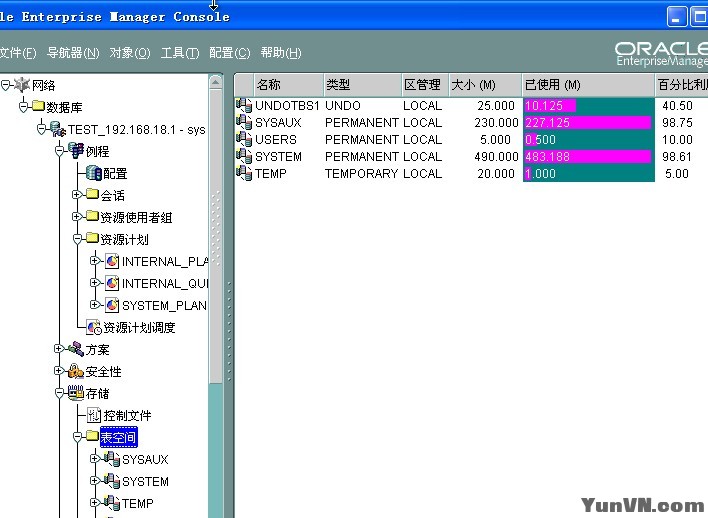The height and width of the screenshot is (518, 708).
Task: Select TEMPORARY type cell in TEMP row
Action: point(361,173)
